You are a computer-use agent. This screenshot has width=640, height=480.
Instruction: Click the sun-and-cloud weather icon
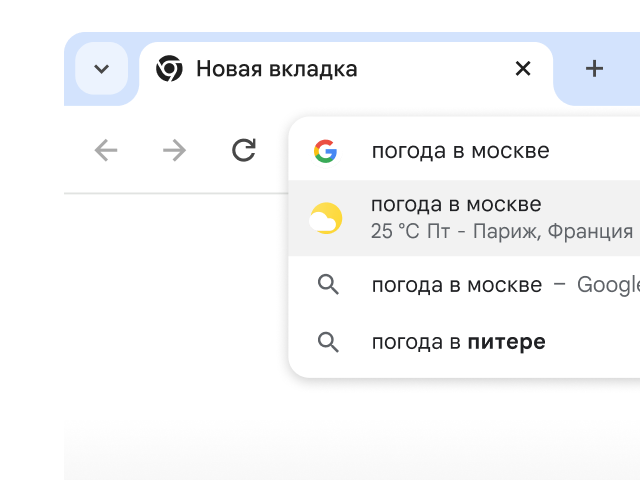(x=326, y=218)
